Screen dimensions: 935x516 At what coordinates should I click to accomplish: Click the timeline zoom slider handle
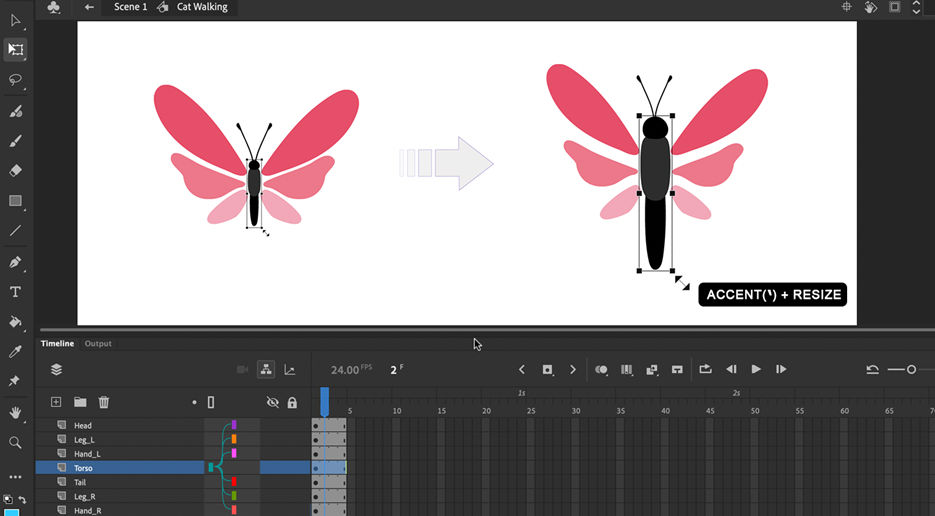911,370
